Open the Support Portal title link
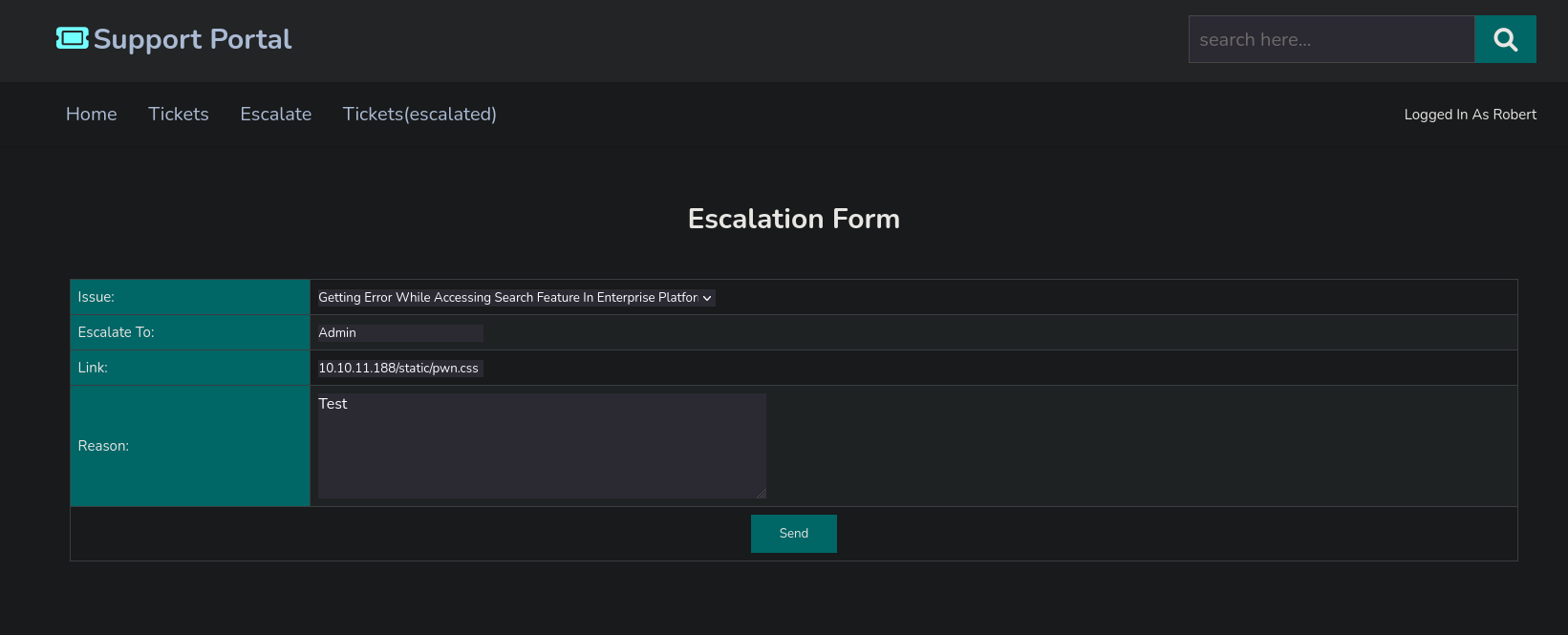The width and height of the screenshot is (1568, 635). (192, 39)
